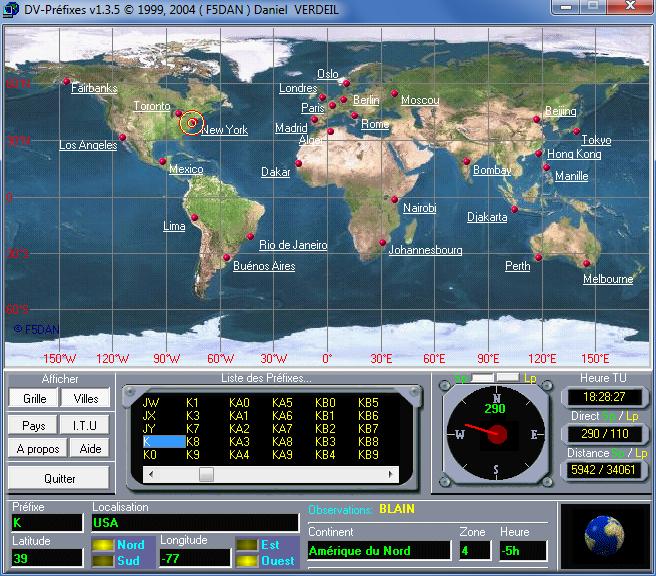Viewport: 656px width, 576px height.
Task: Click the Quitter button
Action: pyautogui.click(x=60, y=478)
